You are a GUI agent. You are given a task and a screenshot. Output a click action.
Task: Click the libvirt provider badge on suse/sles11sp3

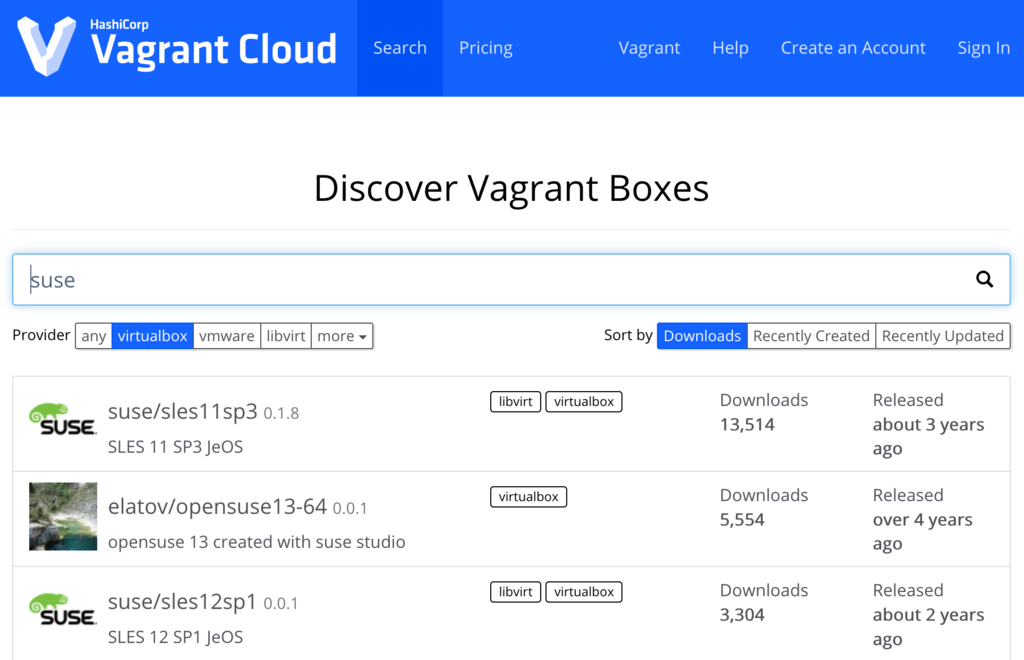pos(515,401)
